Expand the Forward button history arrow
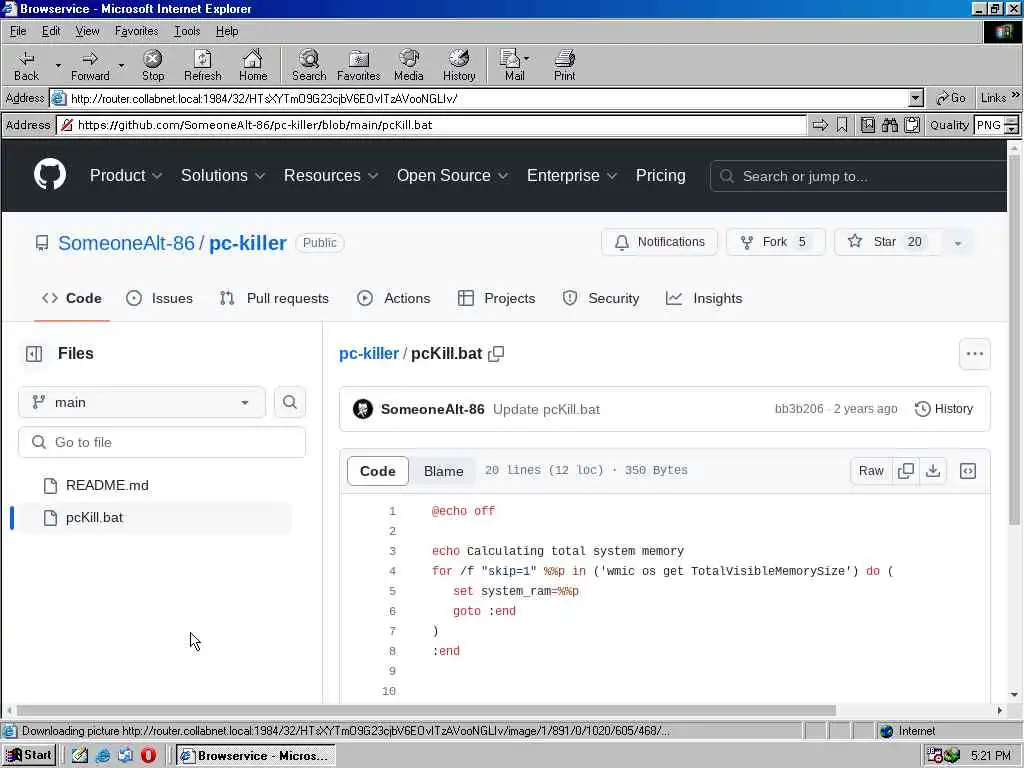Viewport: 1024px width, 768px height. click(121, 65)
